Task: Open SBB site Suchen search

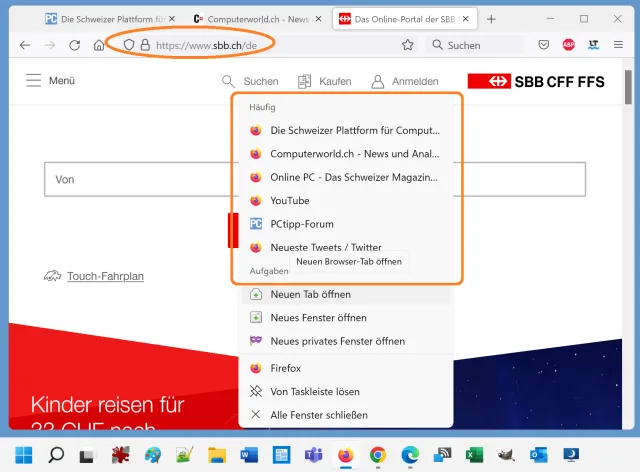Action: (250, 81)
